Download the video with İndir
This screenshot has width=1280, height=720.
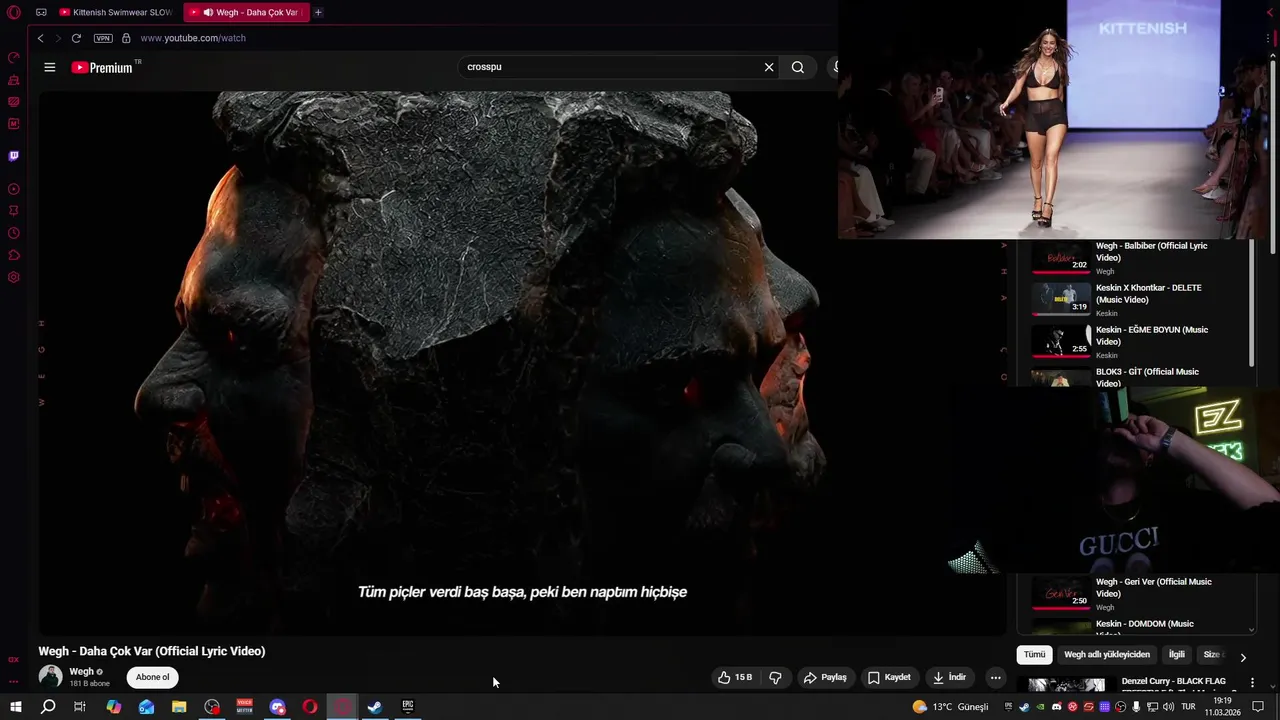pos(950,677)
